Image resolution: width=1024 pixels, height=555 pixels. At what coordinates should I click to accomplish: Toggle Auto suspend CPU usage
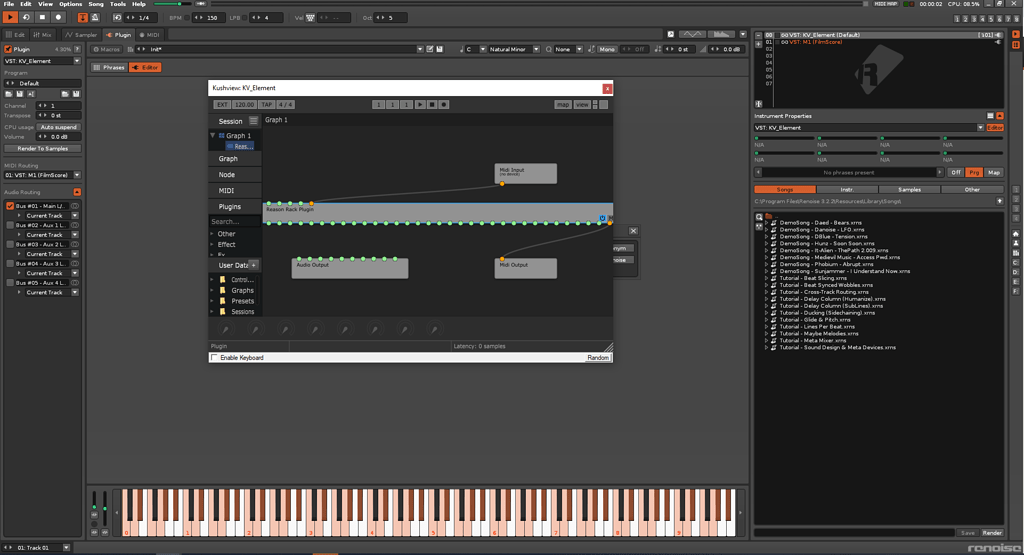59,127
